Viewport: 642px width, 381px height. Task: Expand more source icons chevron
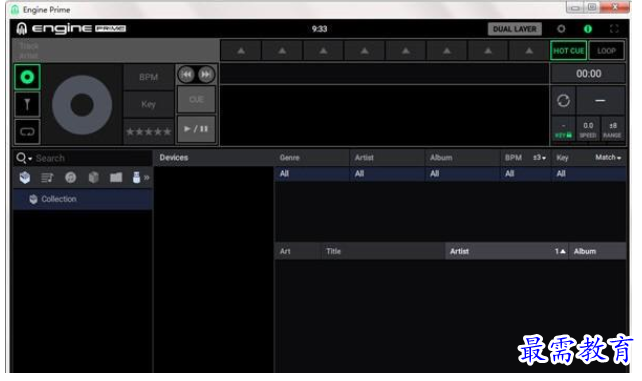coord(147,178)
